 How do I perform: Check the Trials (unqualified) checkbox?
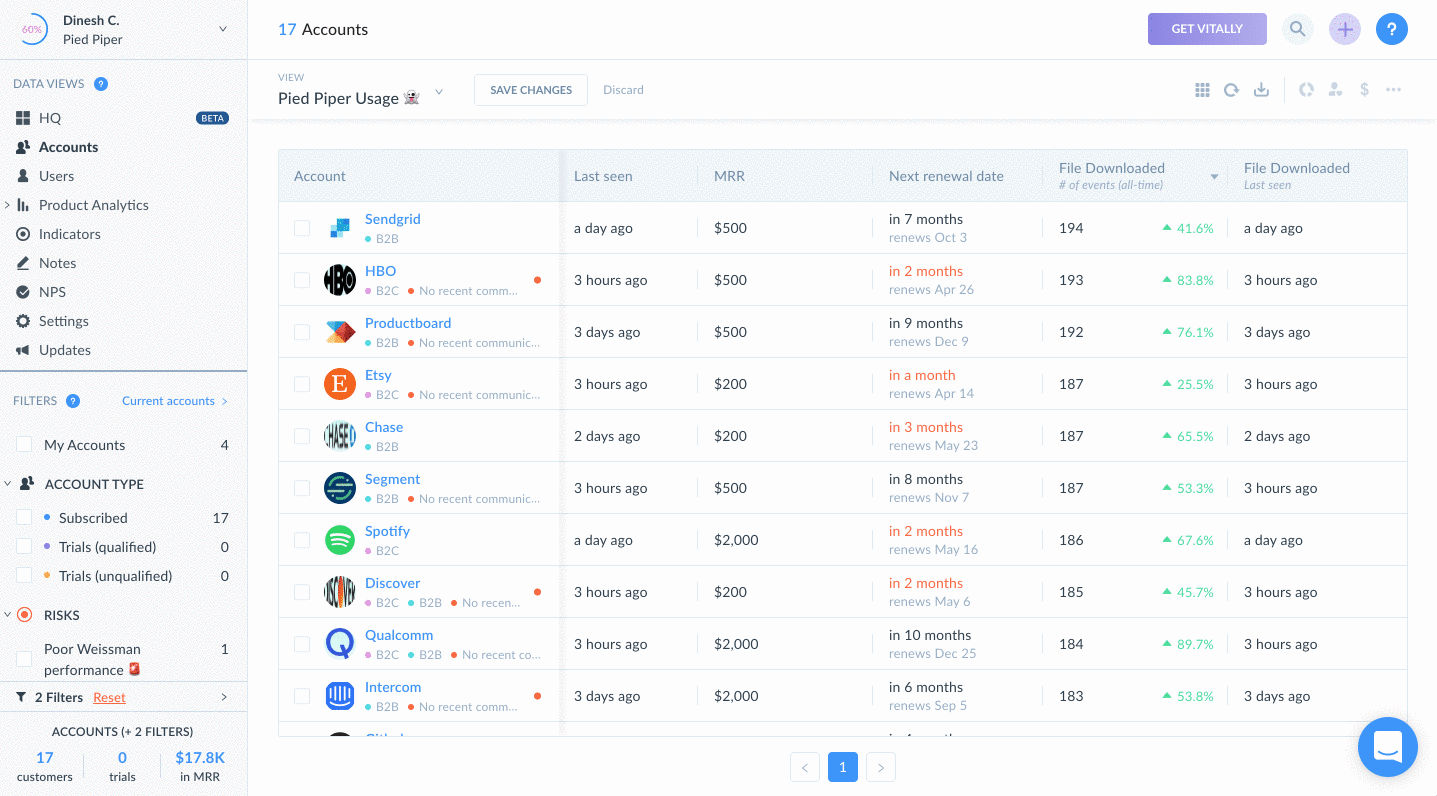pyautogui.click(x=24, y=576)
